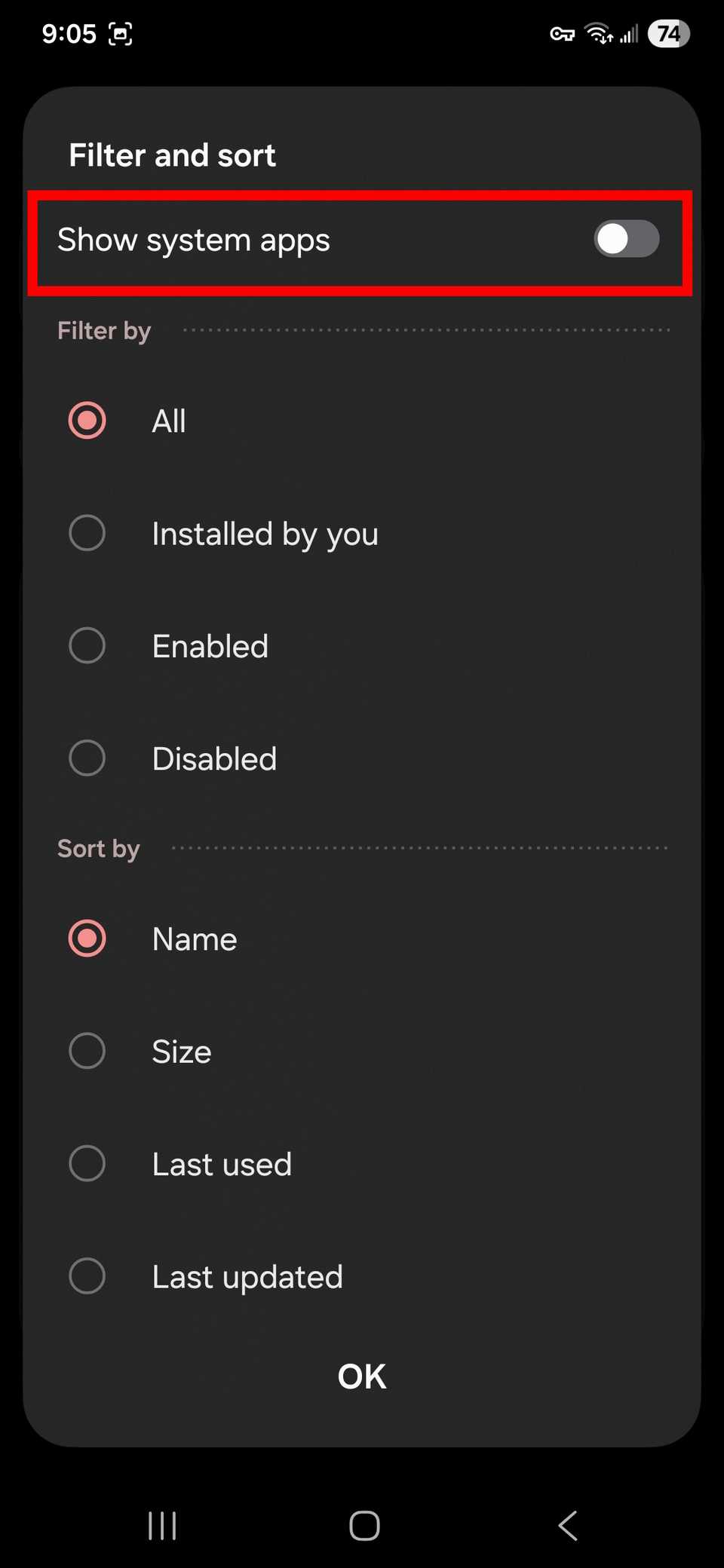Tap the Wi-Fi status icon

(x=599, y=34)
